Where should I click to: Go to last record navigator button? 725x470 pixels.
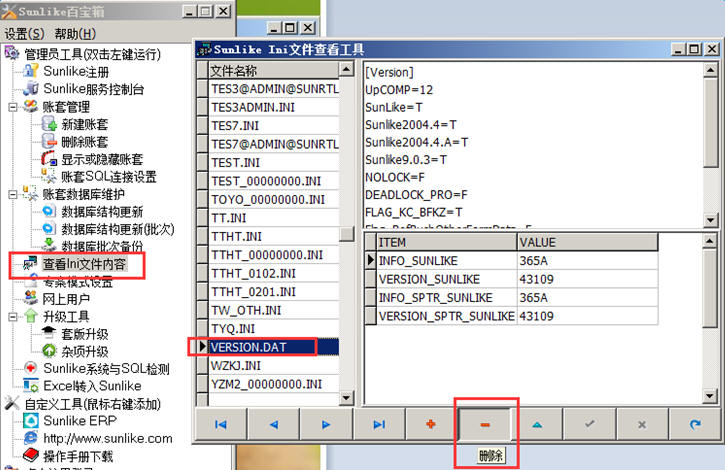click(x=379, y=424)
